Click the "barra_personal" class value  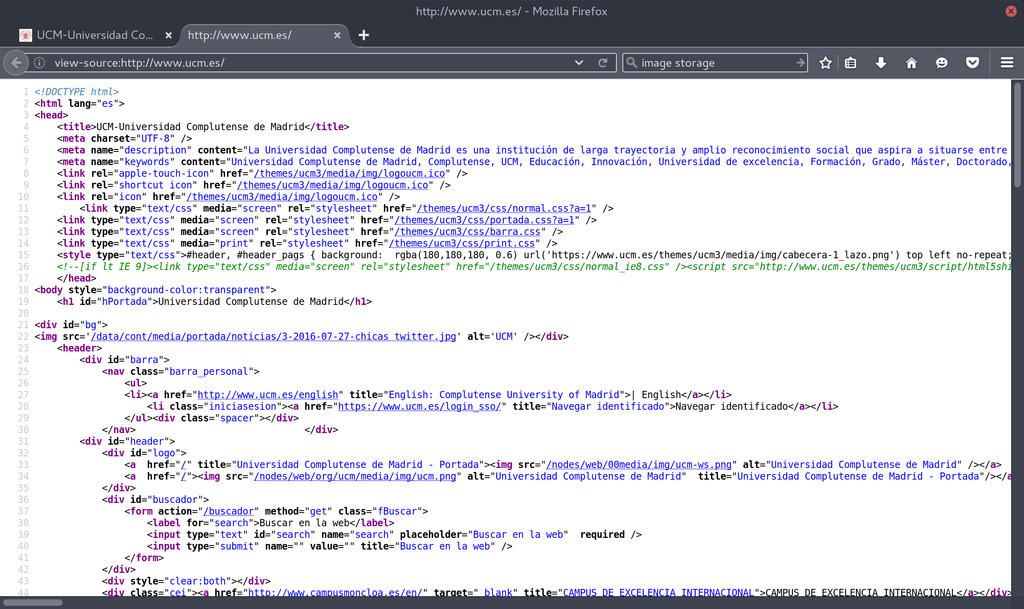pos(209,372)
